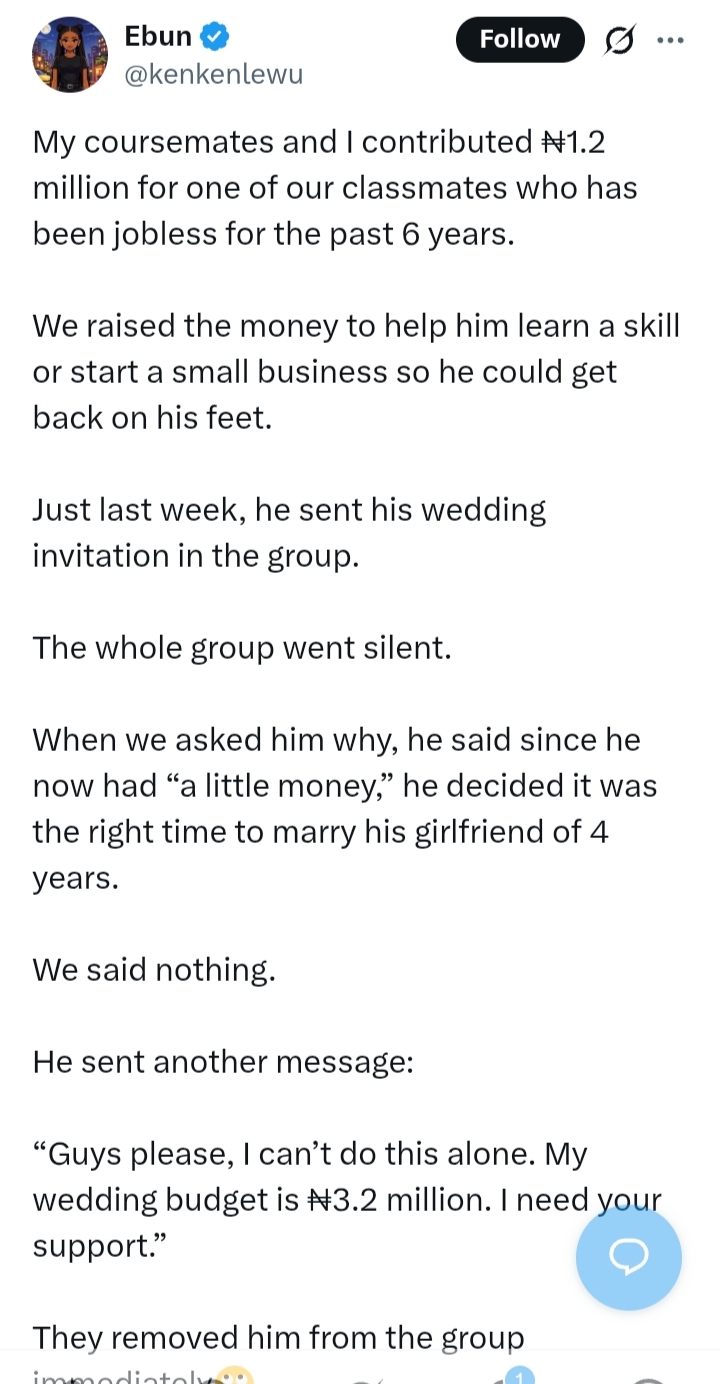Open the three-dot more options menu
Screen dimensions: 720x1384
coord(670,40)
